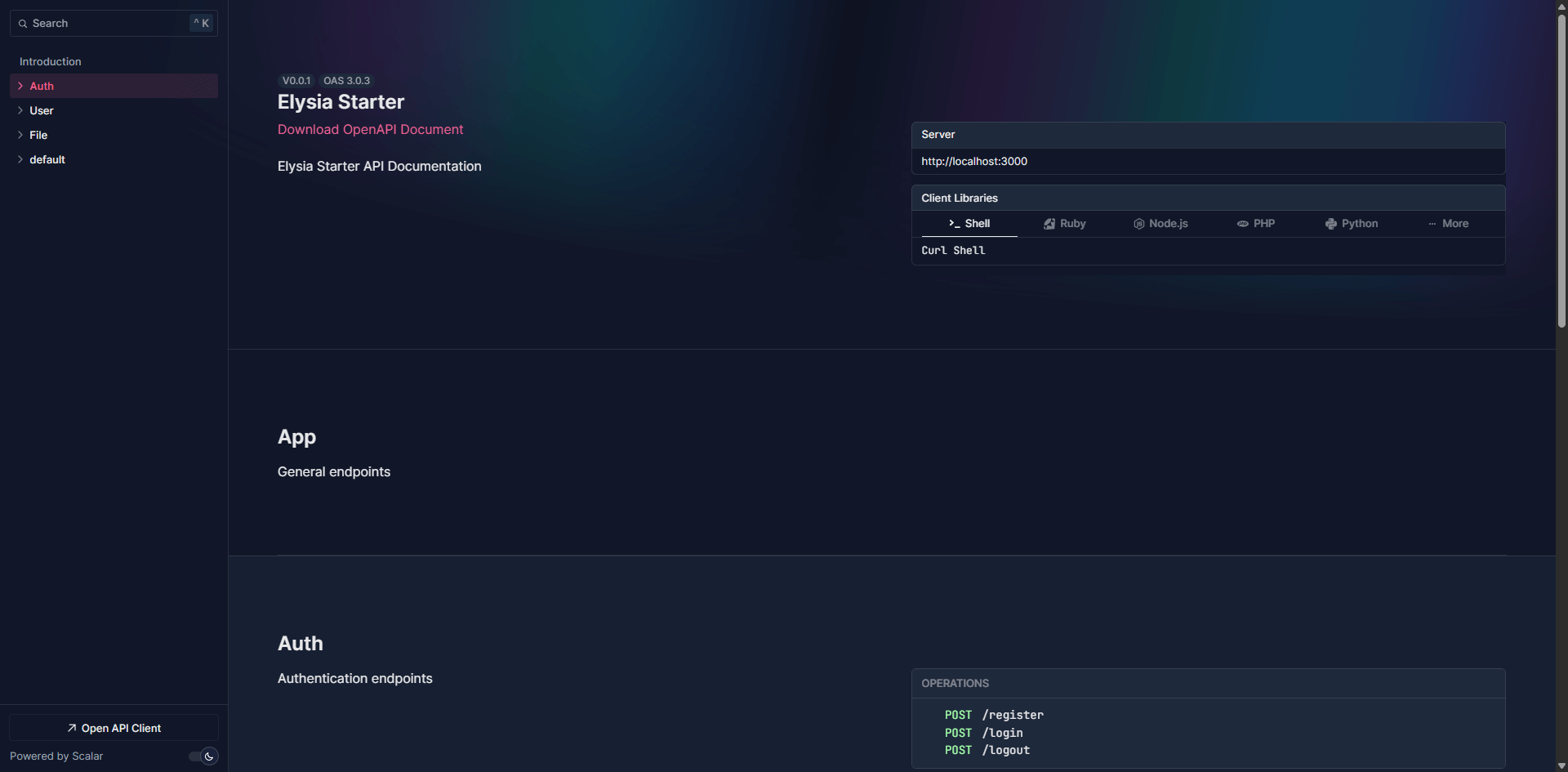Click the PHP logo icon

[1243, 224]
